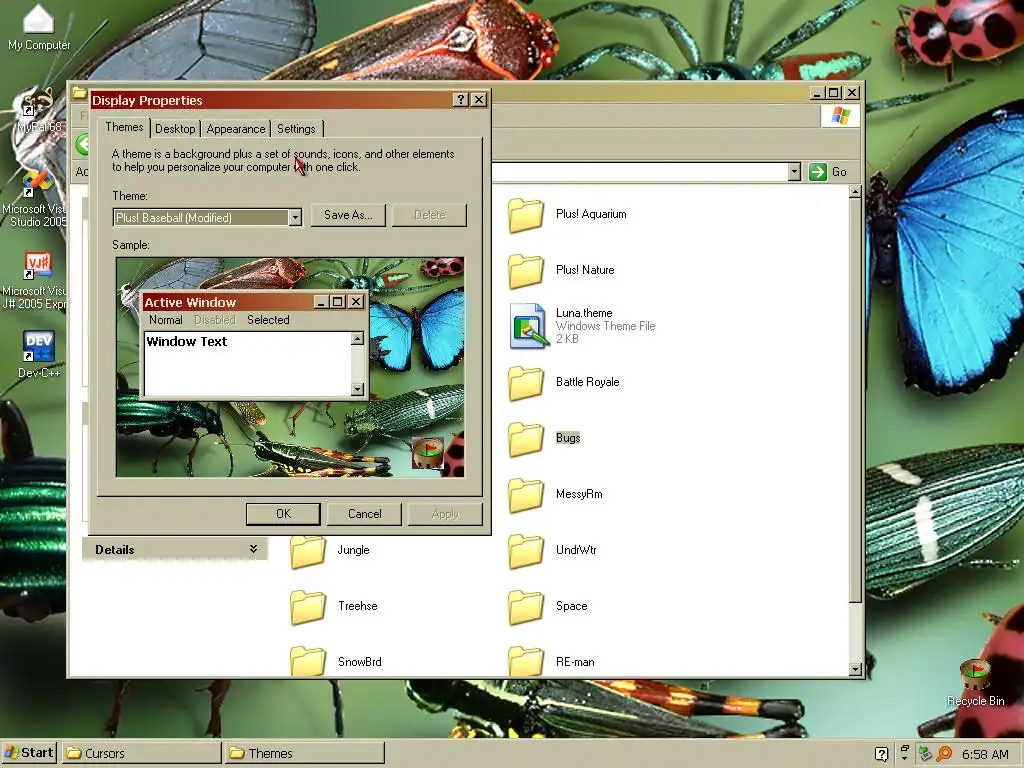The width and height of the screenshot is (1024, 768).
Task: Switch to the Themes tab
Action: point(124,127)
